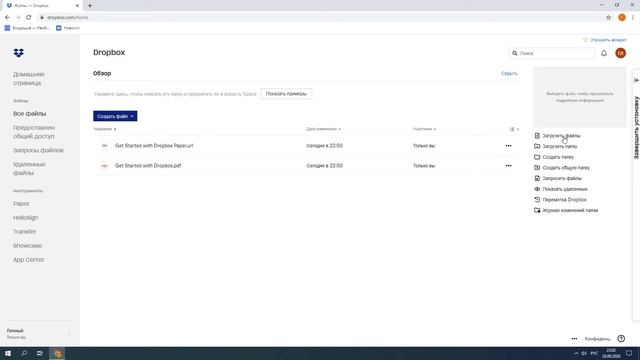
Task: Open a new browser tab
Action: coord(90,6)
